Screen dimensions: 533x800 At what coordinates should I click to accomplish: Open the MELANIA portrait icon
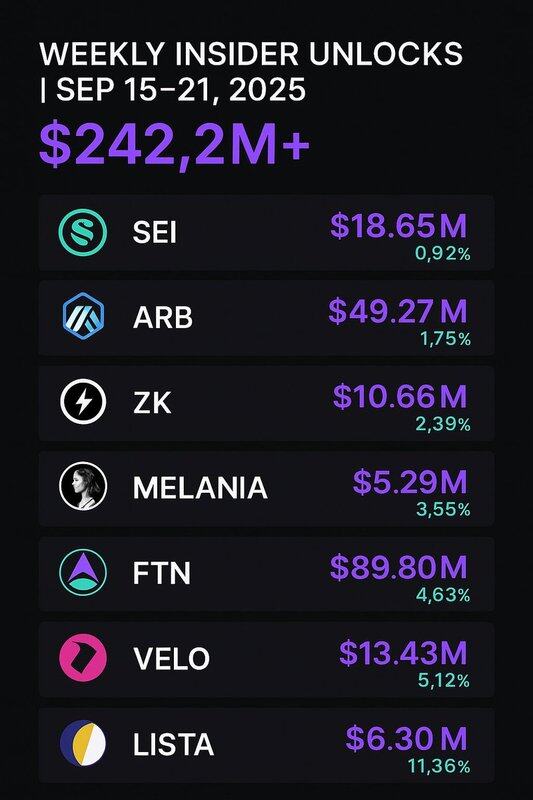(x=83, y=486)
